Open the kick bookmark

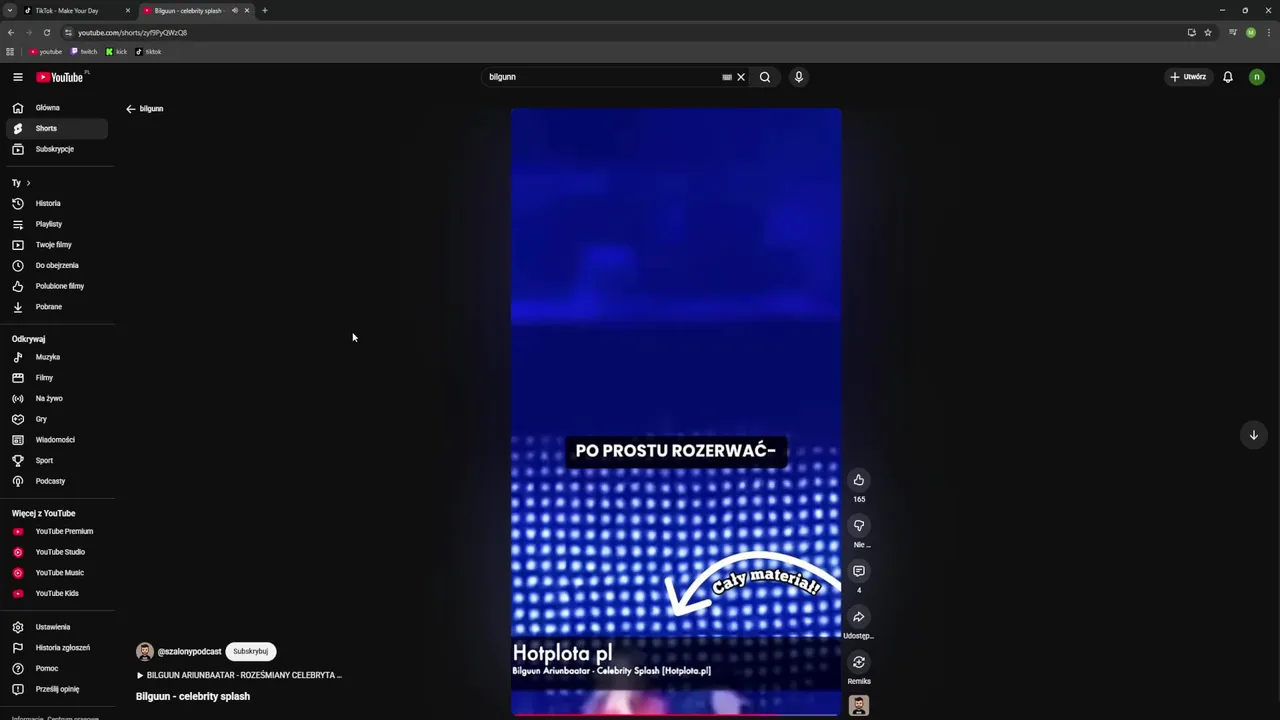[x=116, y=52]
